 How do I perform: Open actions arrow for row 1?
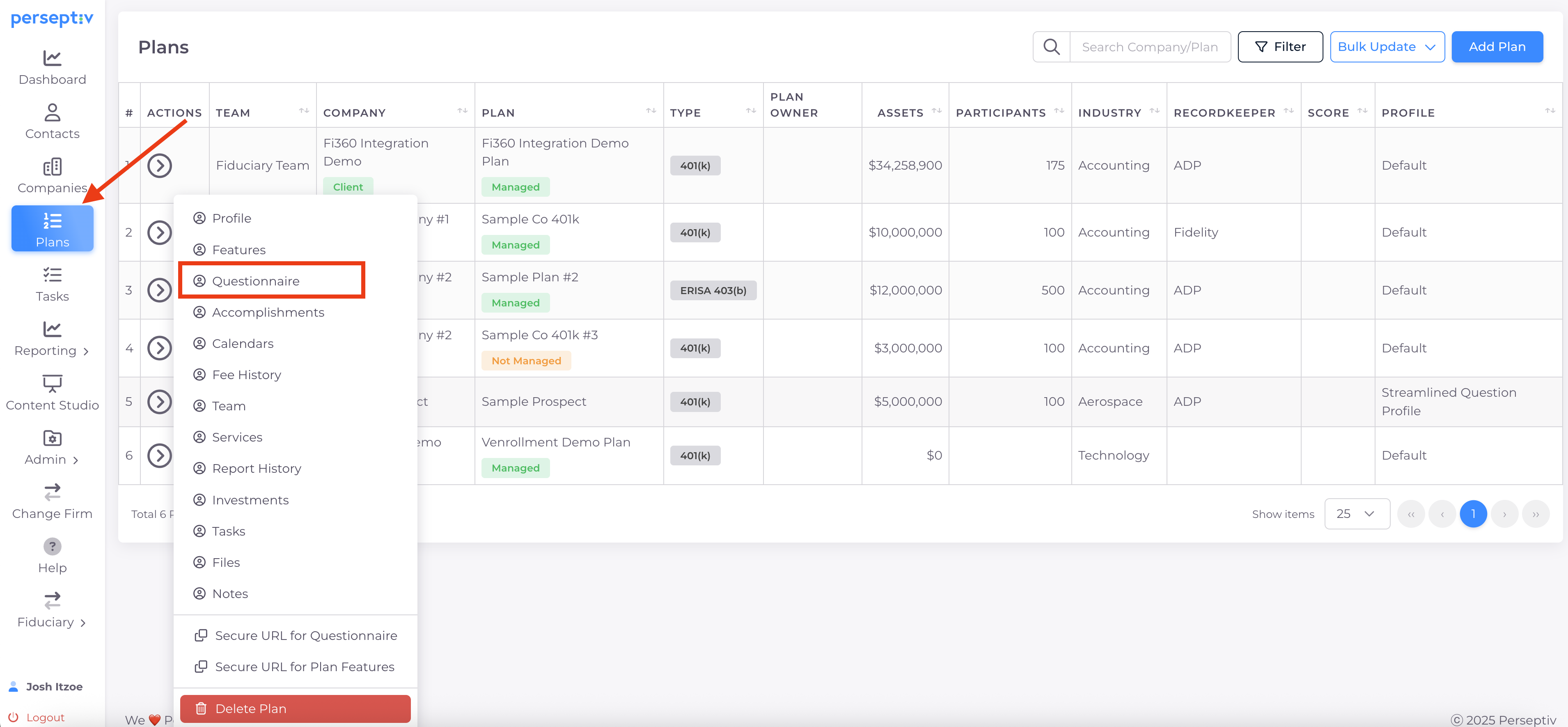point(160,166)
